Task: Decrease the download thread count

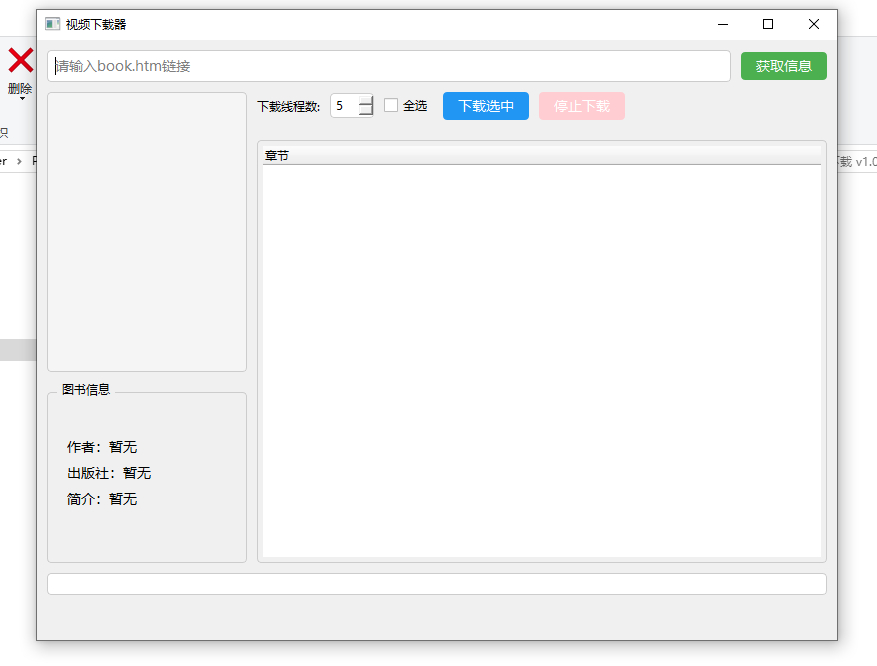Action: 366,111
